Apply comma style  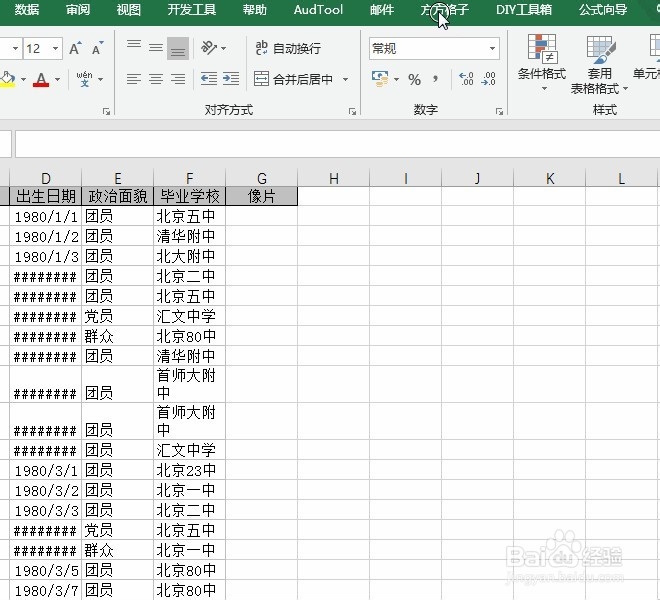point(436,79)
